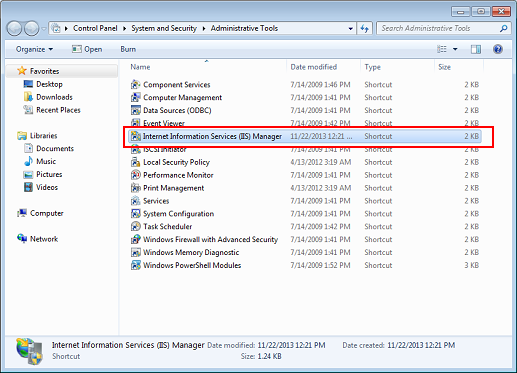
Task: Click the search magnifier icon
Action: tap(504, 28)
